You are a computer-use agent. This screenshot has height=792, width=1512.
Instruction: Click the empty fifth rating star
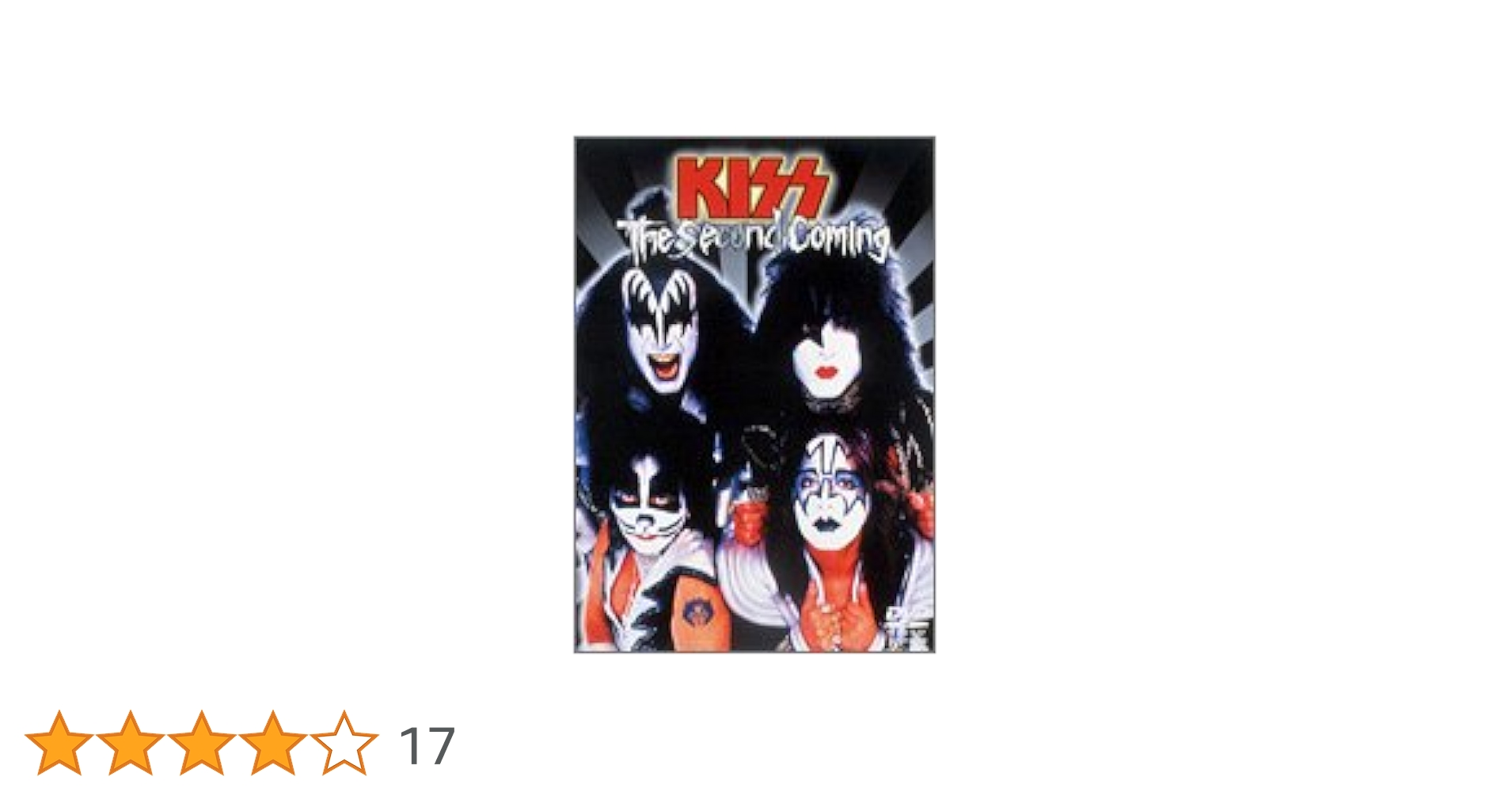tap(344, 743)
